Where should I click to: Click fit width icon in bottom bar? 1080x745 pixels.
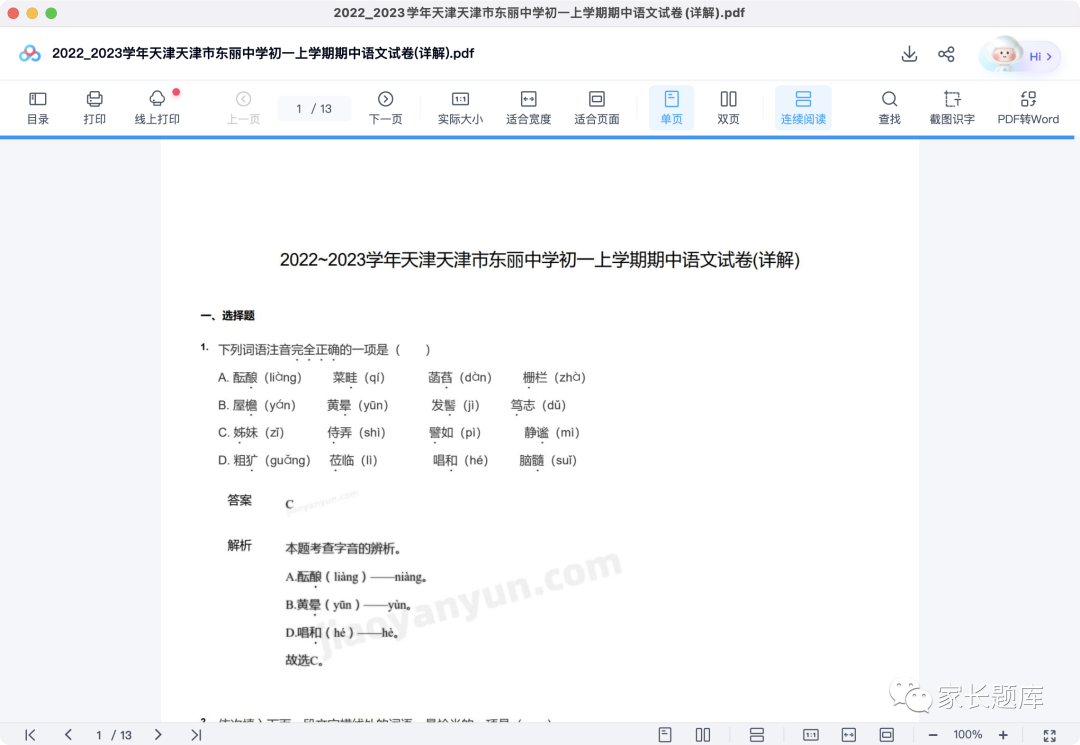click(x=849, y=735)
